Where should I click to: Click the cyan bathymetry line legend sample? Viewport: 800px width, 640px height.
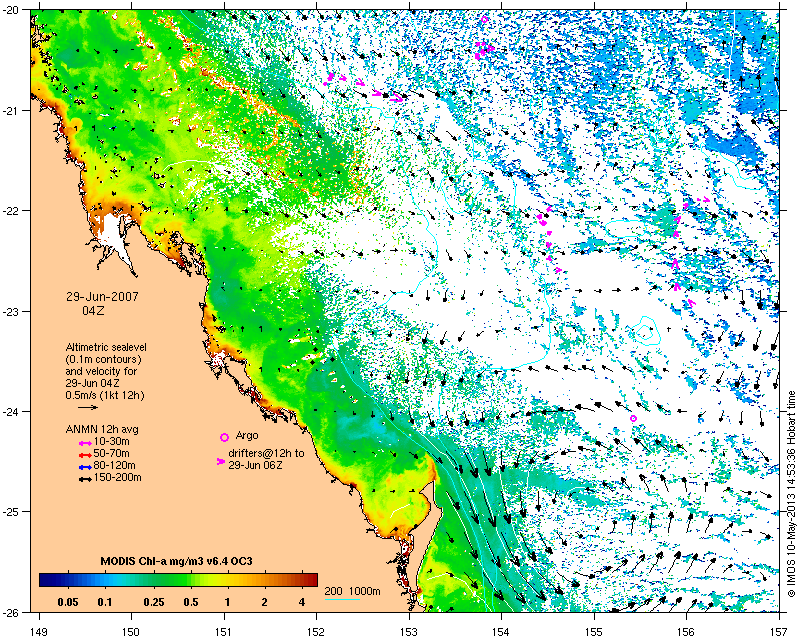[342, 599]
